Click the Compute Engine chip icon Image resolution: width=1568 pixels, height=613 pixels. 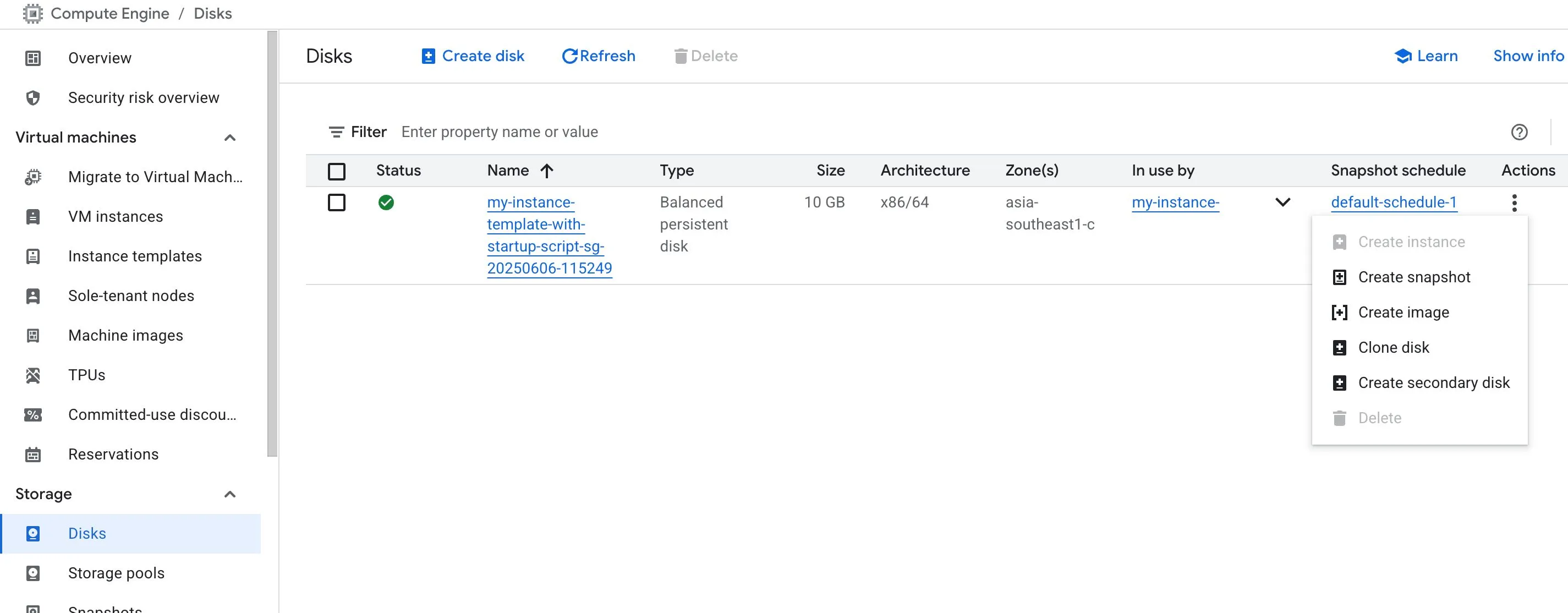[33, 13]
